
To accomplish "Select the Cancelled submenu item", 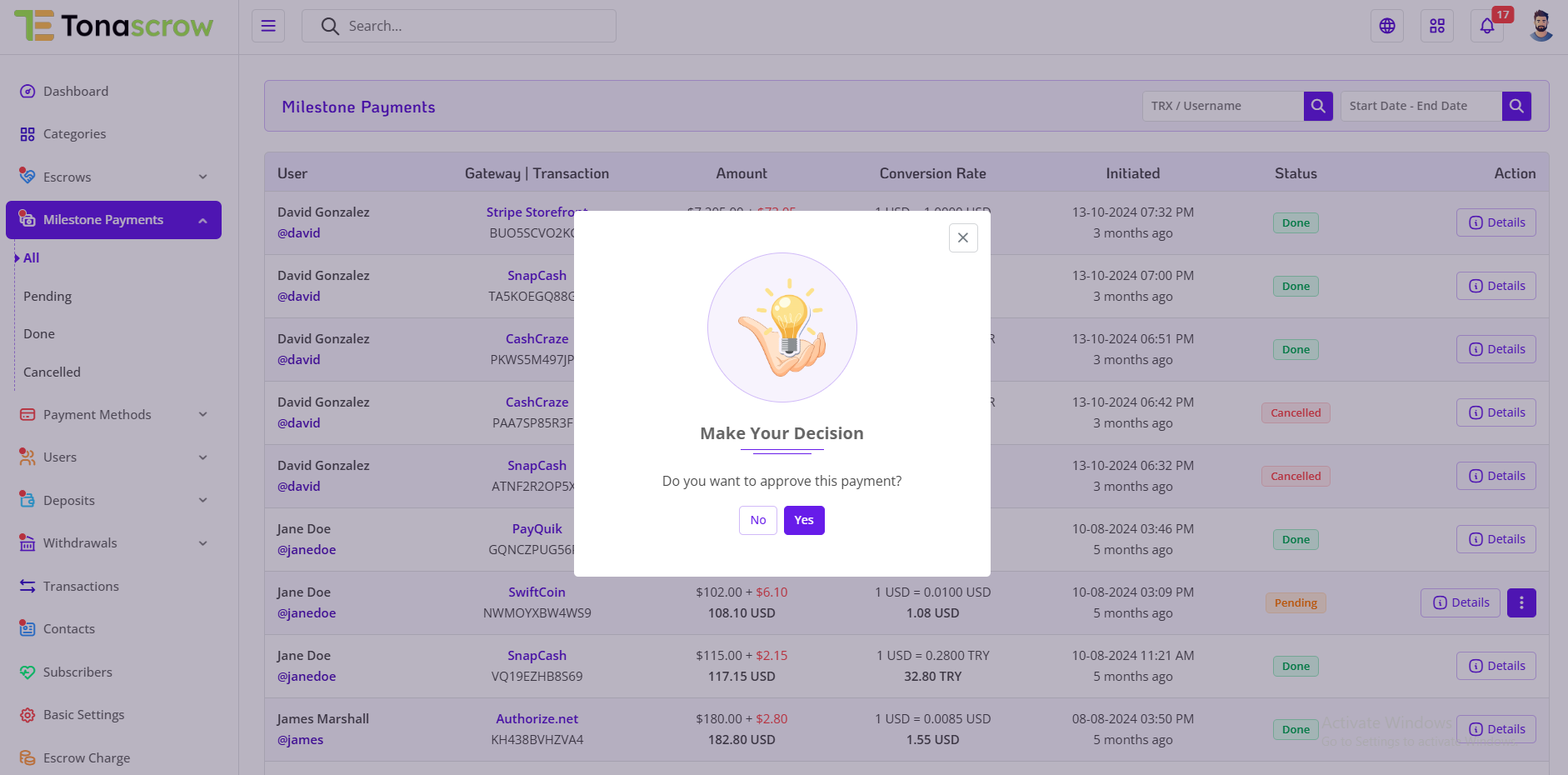I will coord(52,372).
